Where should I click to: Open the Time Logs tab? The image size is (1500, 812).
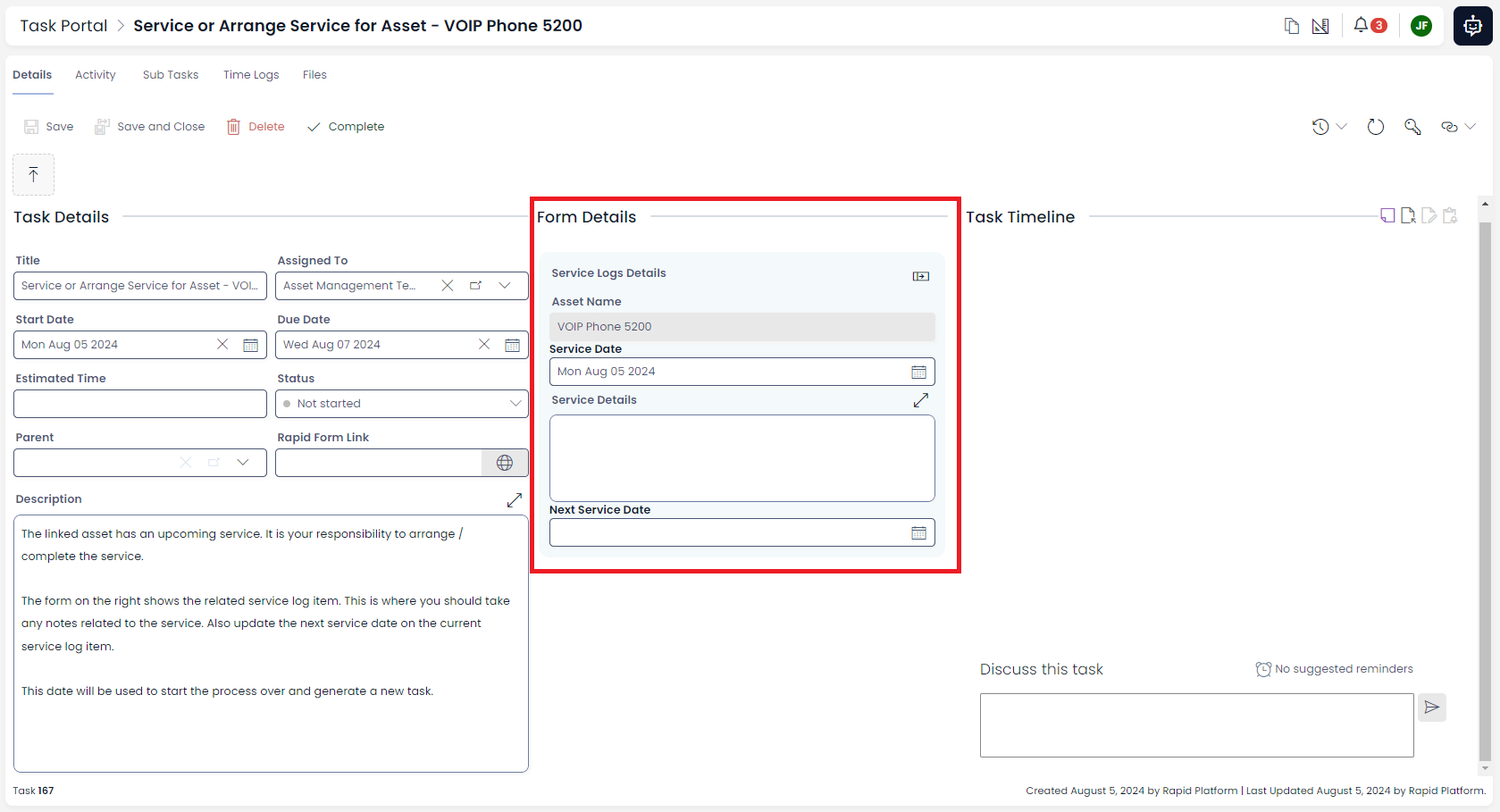pos(251,74)
